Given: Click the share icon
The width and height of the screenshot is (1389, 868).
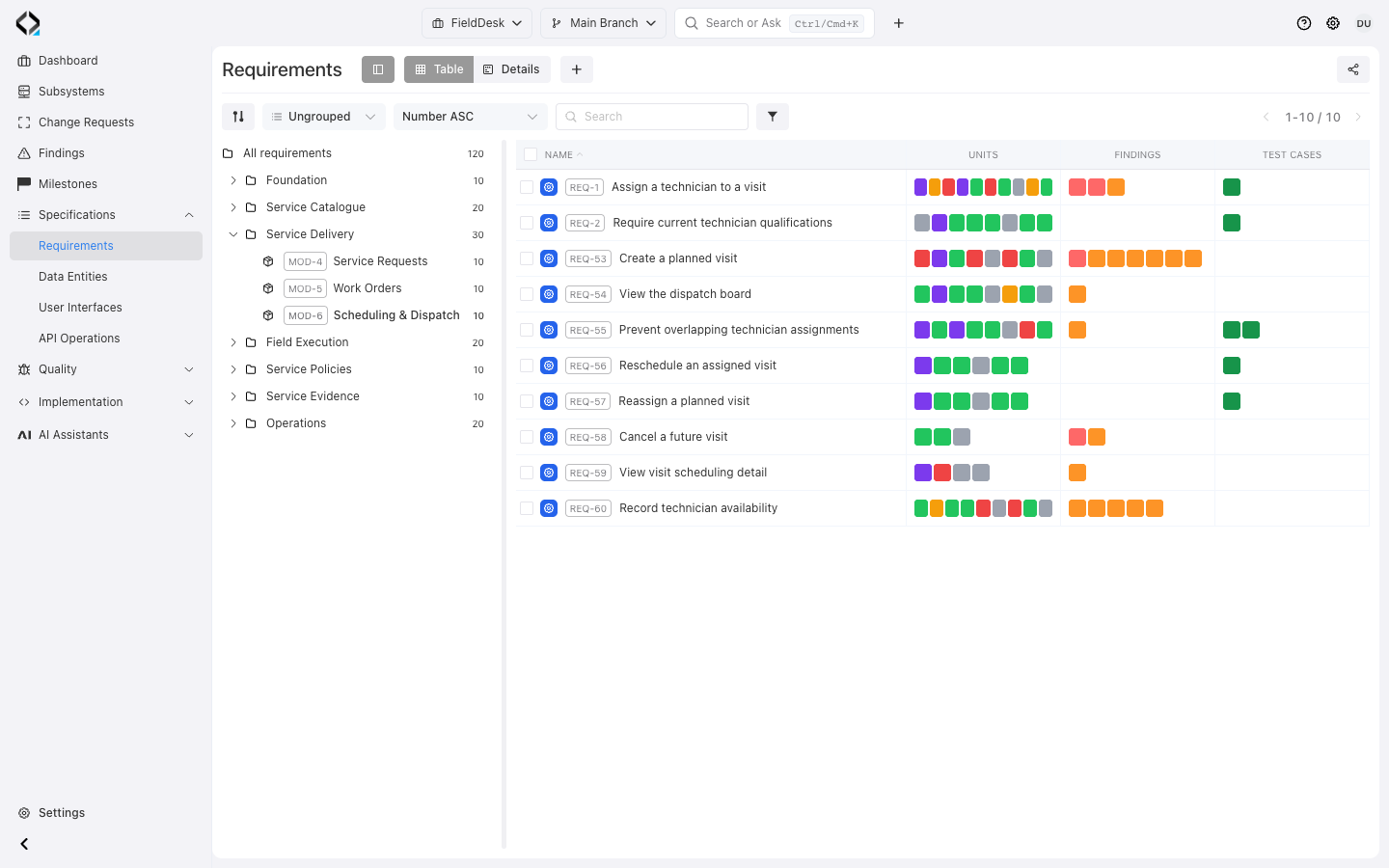Looking at the screenshot, I should (x=1353, y=69).
